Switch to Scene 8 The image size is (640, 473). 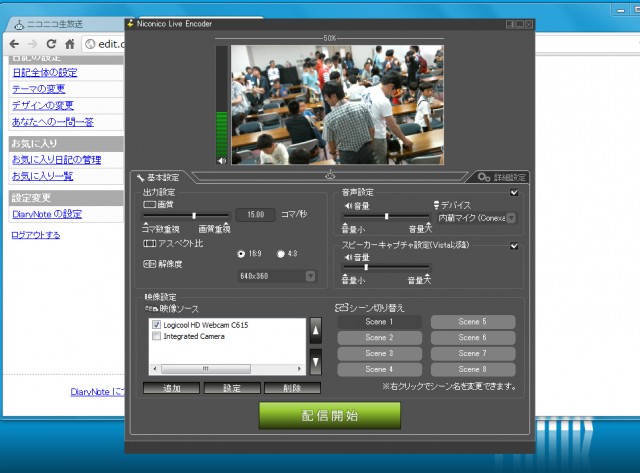click(x=473, y=369)
